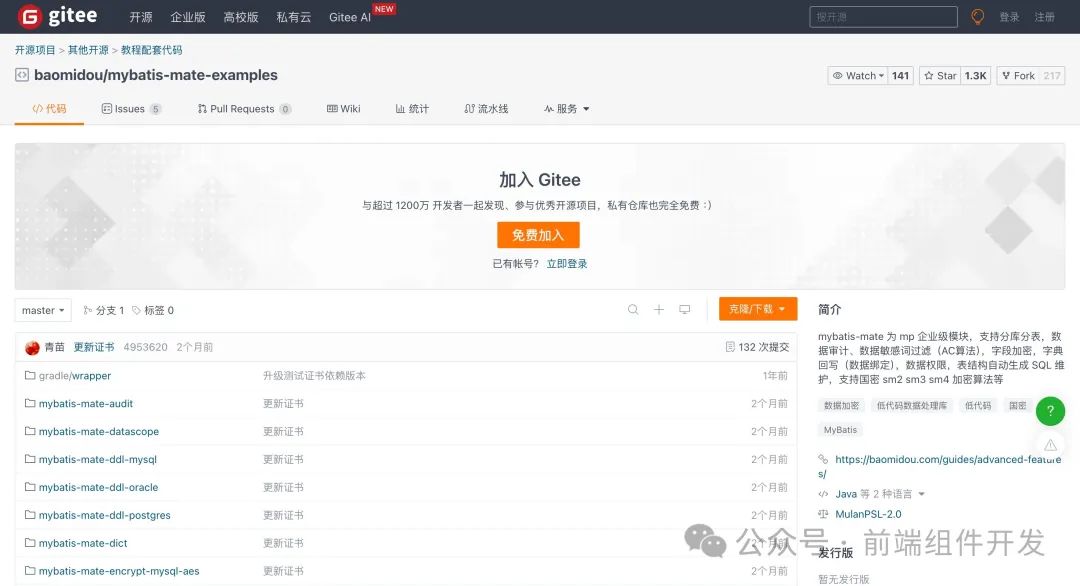
Task: Open the baomidou.com advanced-features link
Action: point(939,466)
